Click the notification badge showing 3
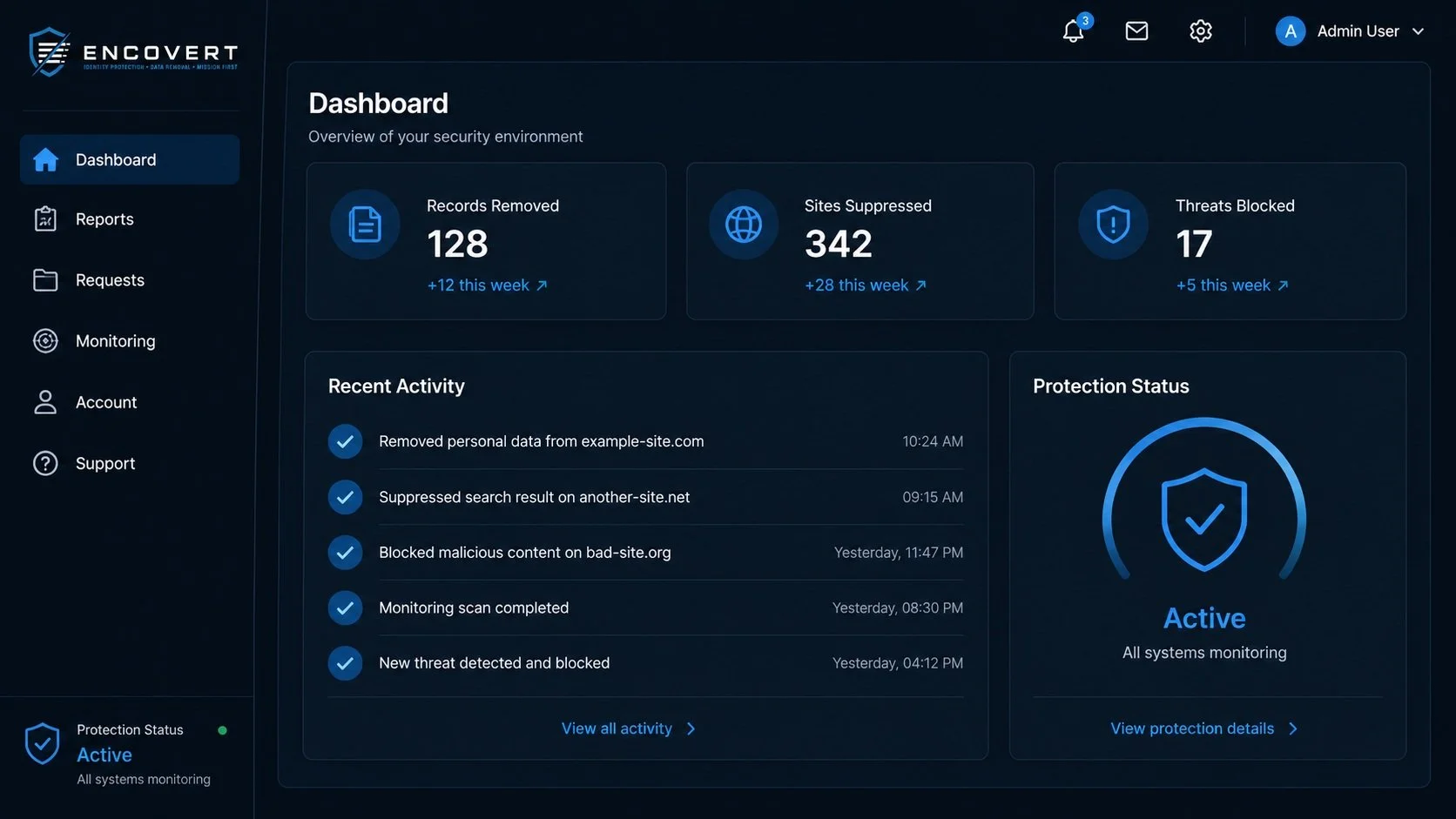Screen dimensions: 1456x819 click(x=1085, y=21)
